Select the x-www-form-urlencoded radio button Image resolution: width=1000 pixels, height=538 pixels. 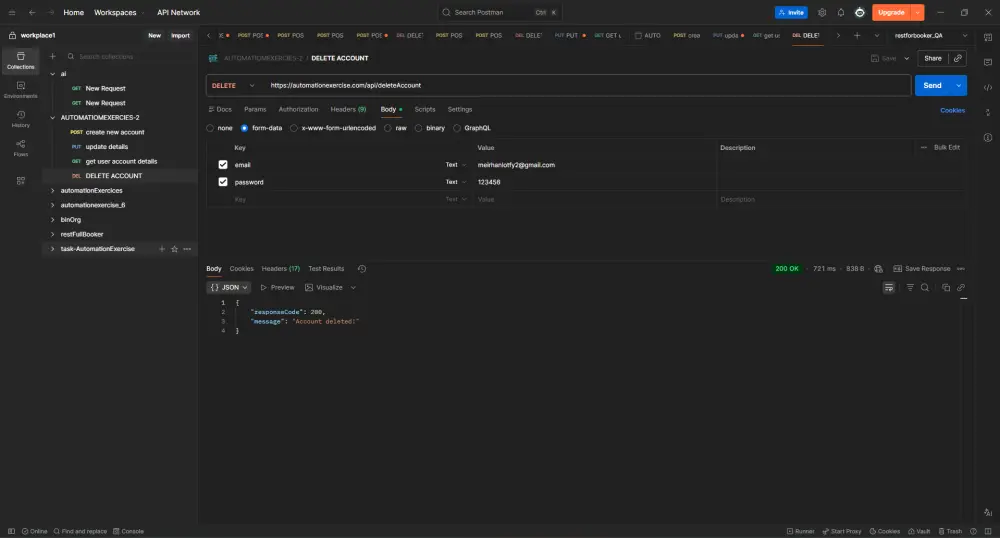pos(293,128)
